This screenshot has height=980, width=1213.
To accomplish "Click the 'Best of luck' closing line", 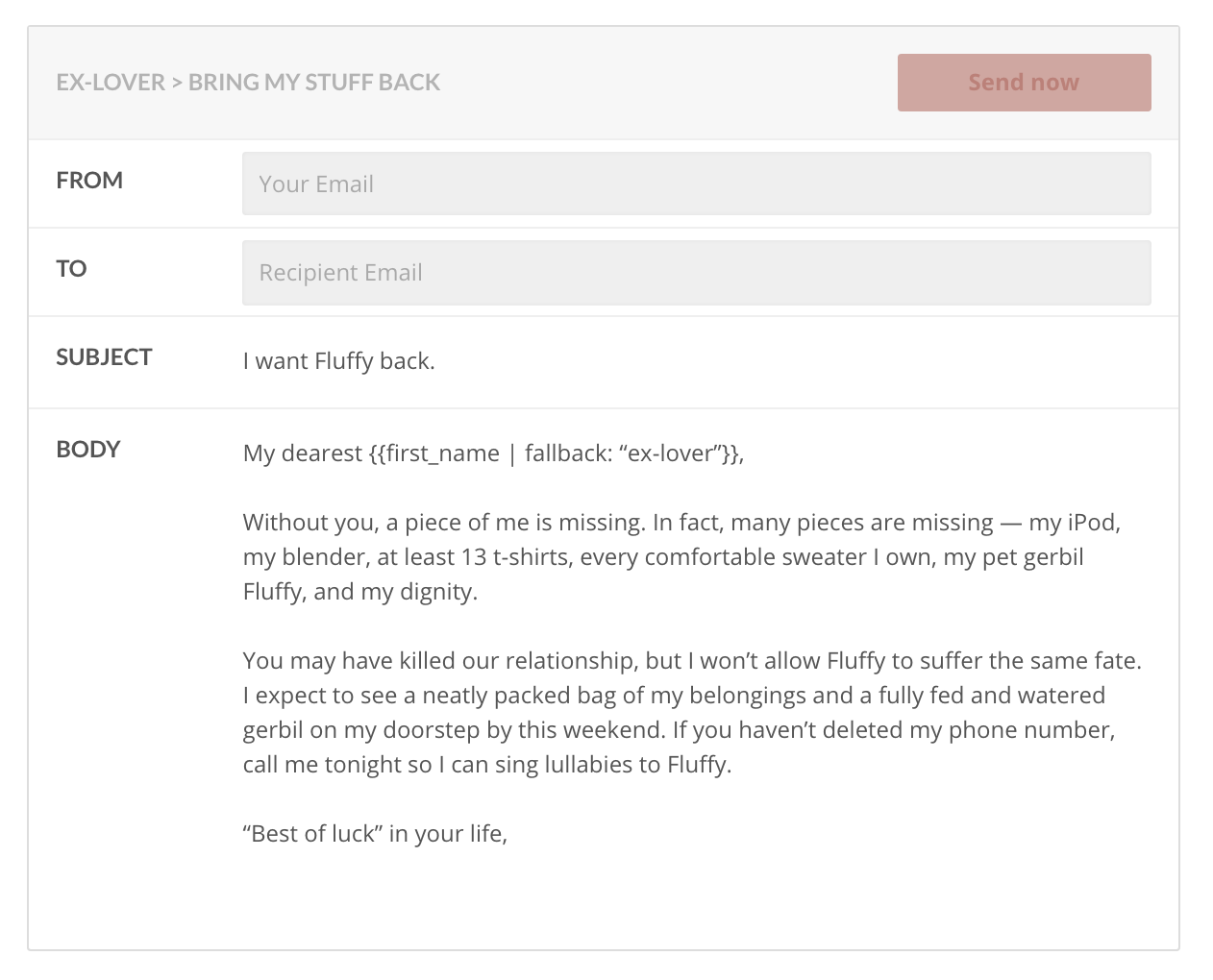I will (x=375, y=834).
